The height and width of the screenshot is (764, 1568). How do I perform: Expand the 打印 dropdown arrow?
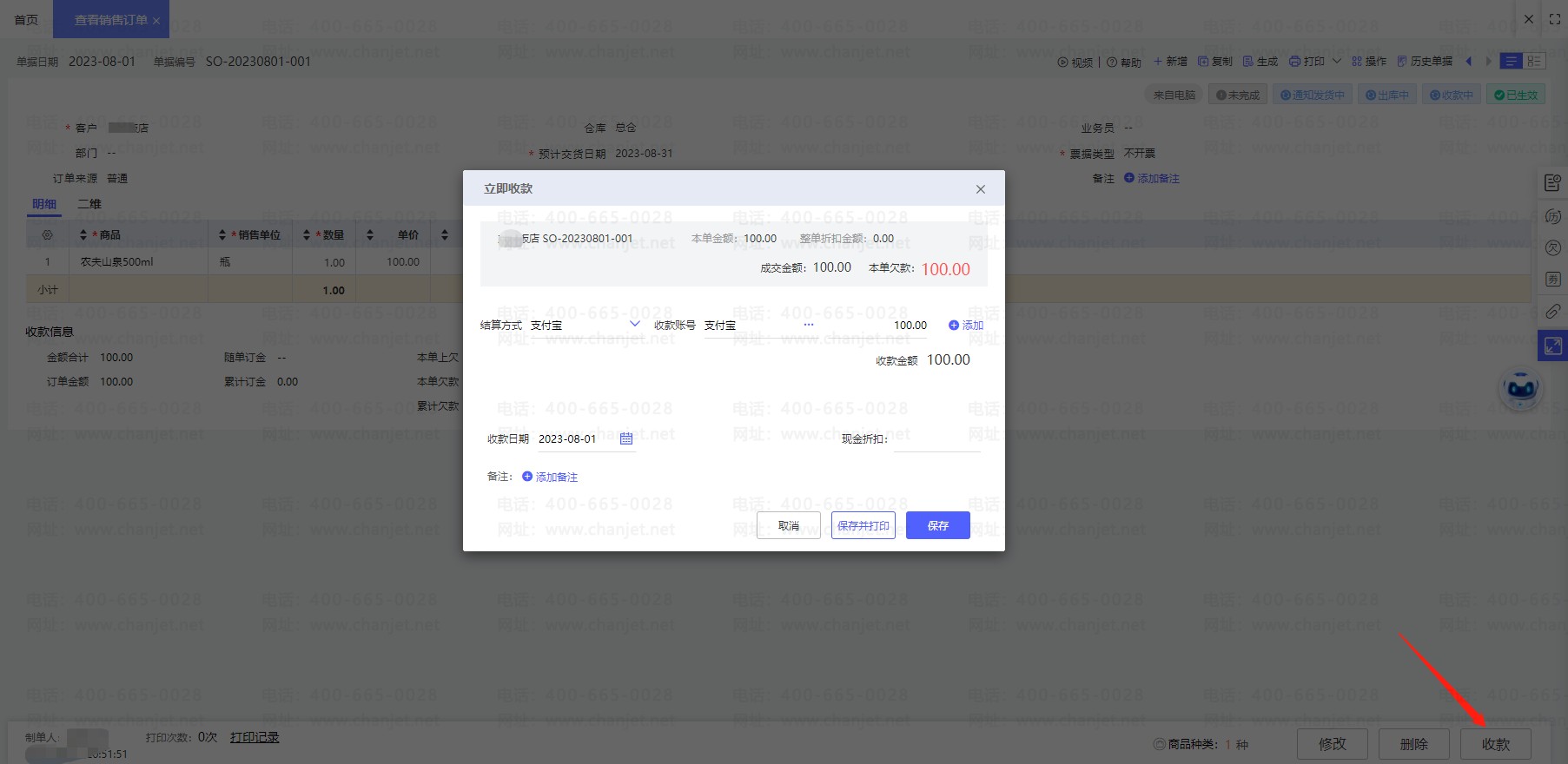pyautogui.click(x=1337, y=61)
